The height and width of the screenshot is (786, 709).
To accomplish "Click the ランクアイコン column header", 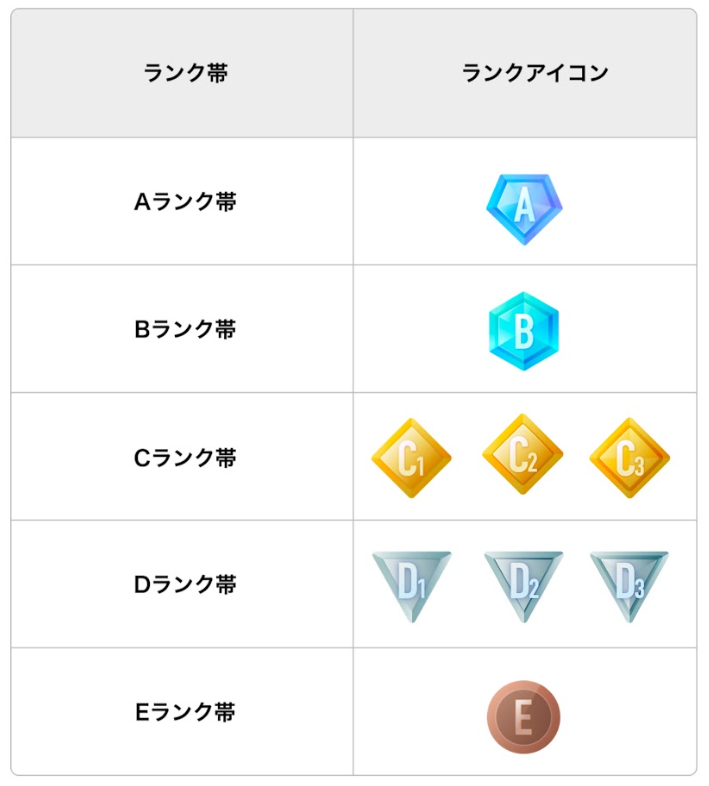I will coord(535,73).
